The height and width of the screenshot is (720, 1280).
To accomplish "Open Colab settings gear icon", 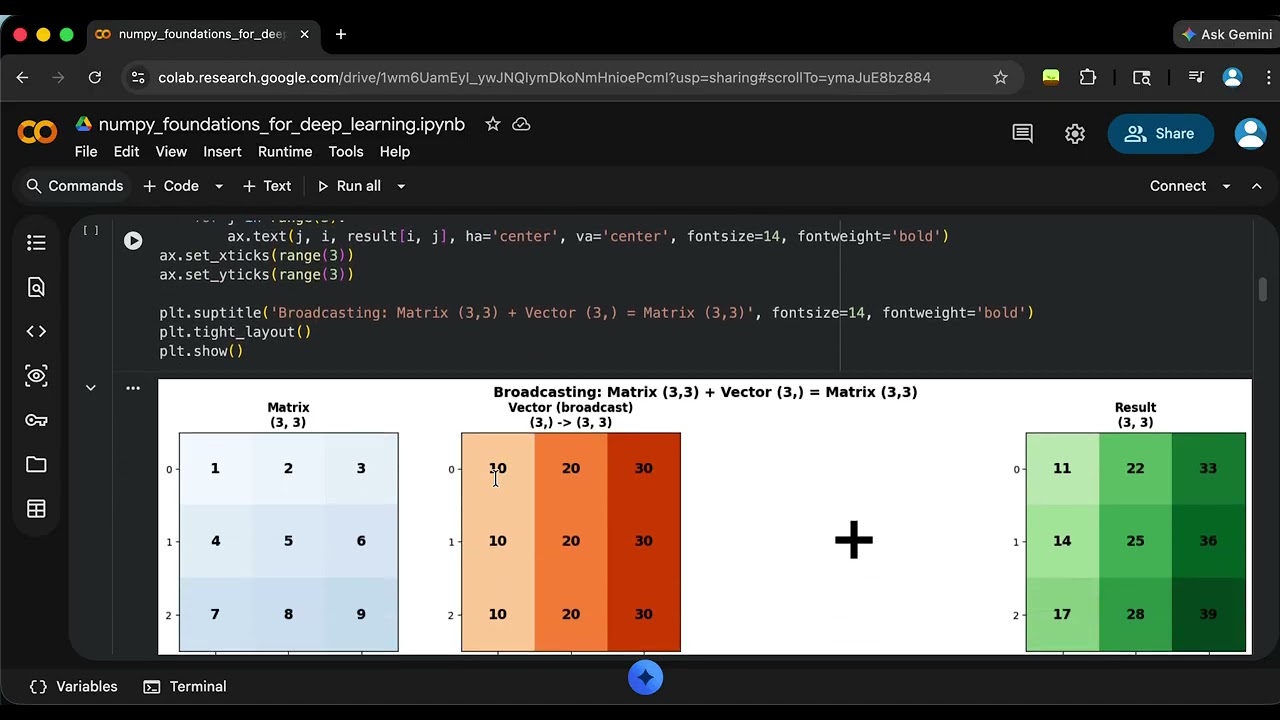I will (1075, 134).
